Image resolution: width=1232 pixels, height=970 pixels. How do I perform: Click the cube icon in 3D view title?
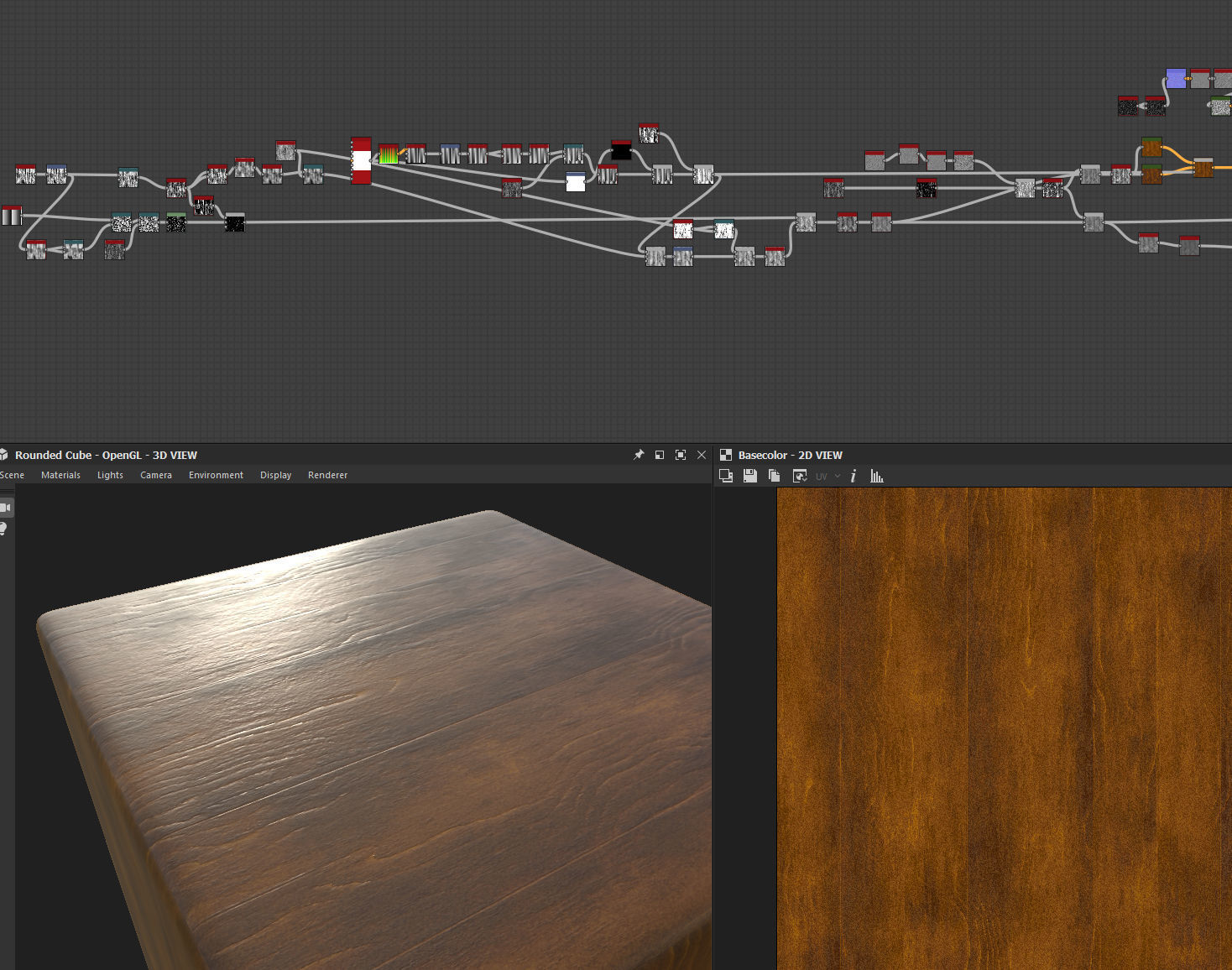(4, 455)
